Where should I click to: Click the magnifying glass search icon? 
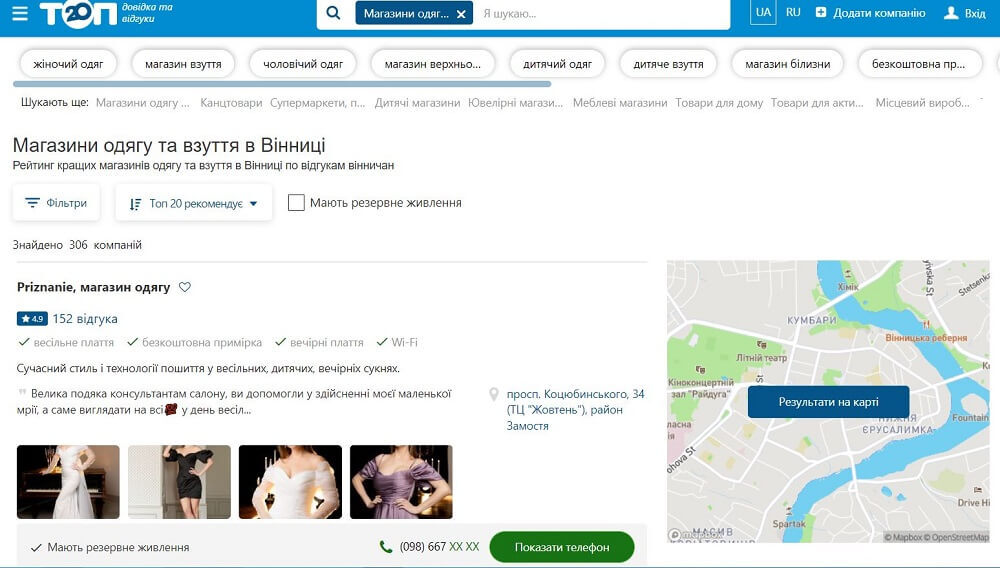coord(334,13)
